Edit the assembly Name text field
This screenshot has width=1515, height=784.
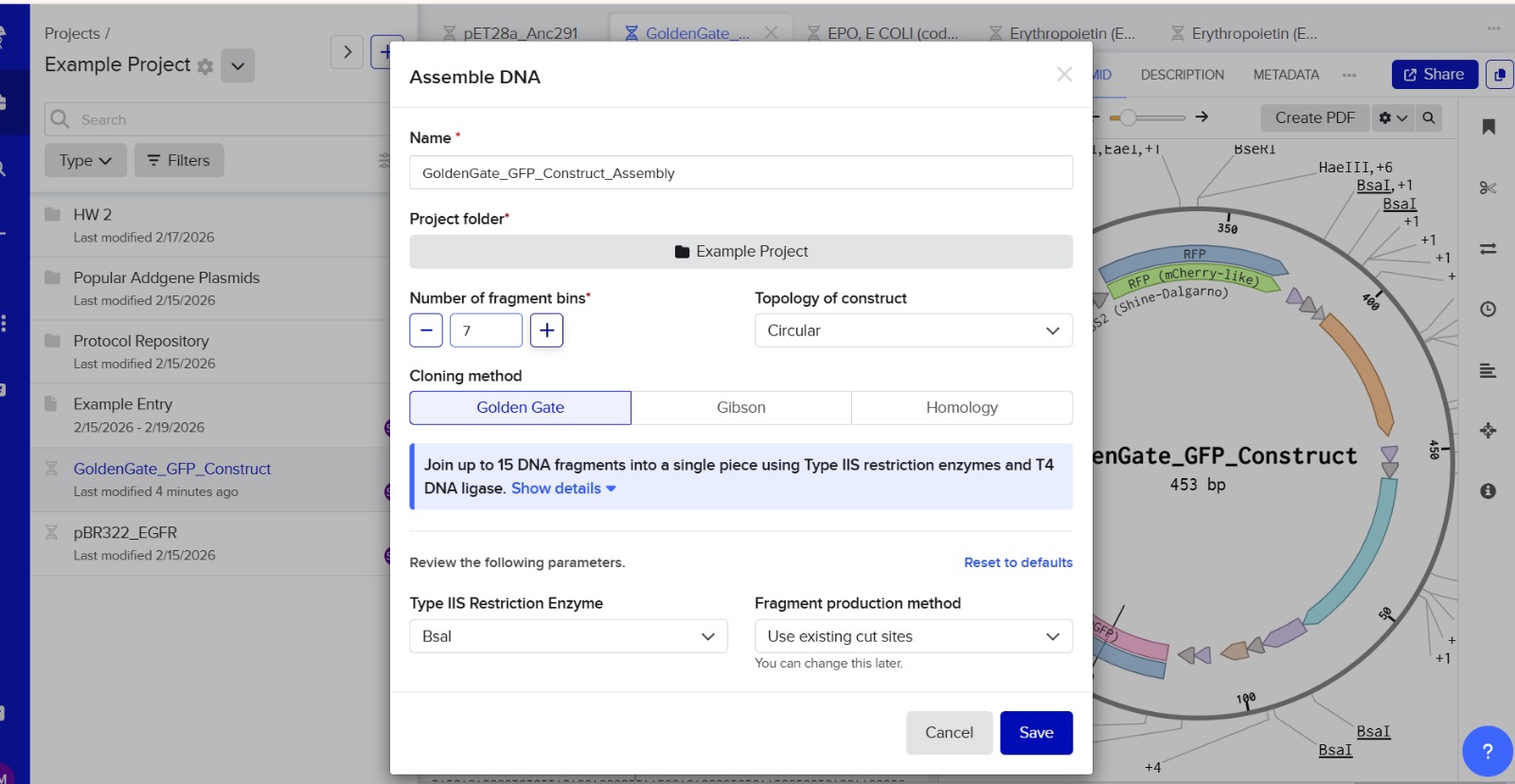tap(740, 173)
